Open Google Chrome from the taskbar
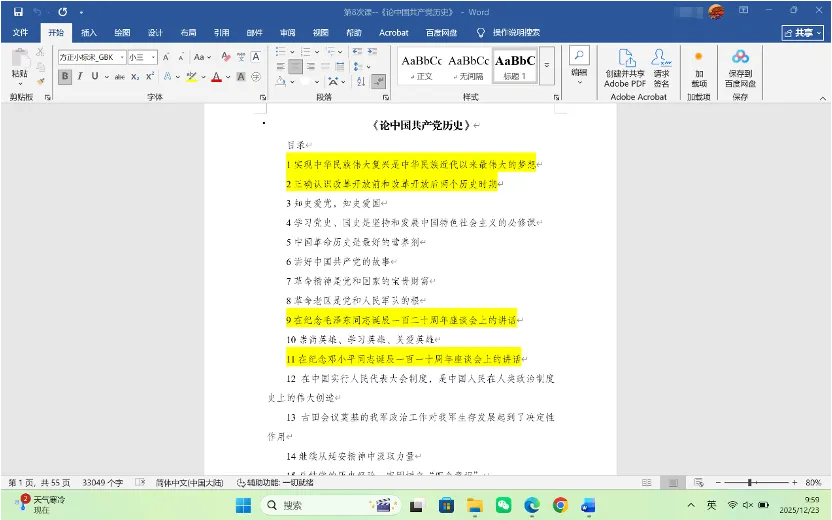832x520 pixels. point(560,505)
